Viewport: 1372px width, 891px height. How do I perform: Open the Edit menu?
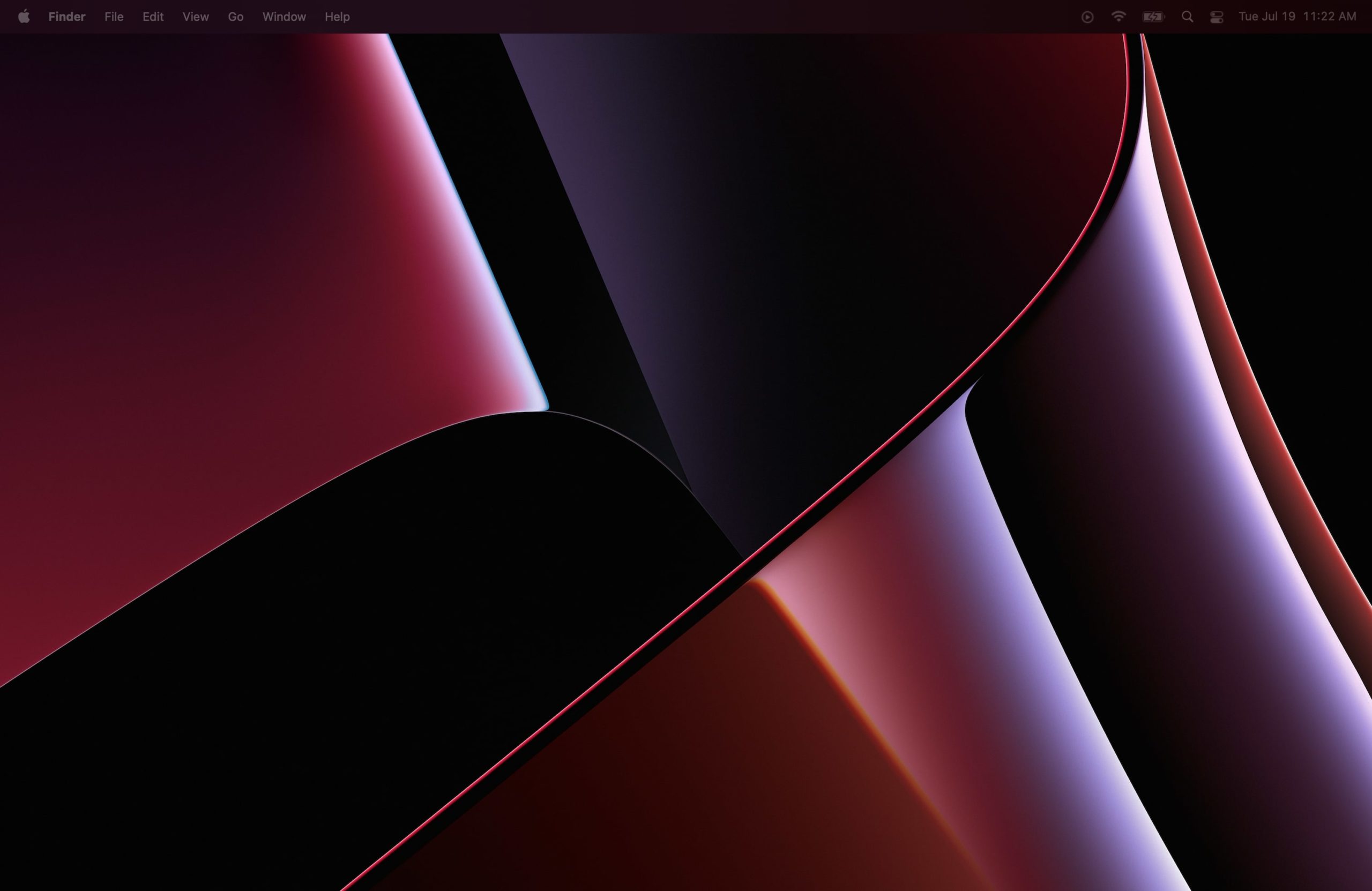153,17
